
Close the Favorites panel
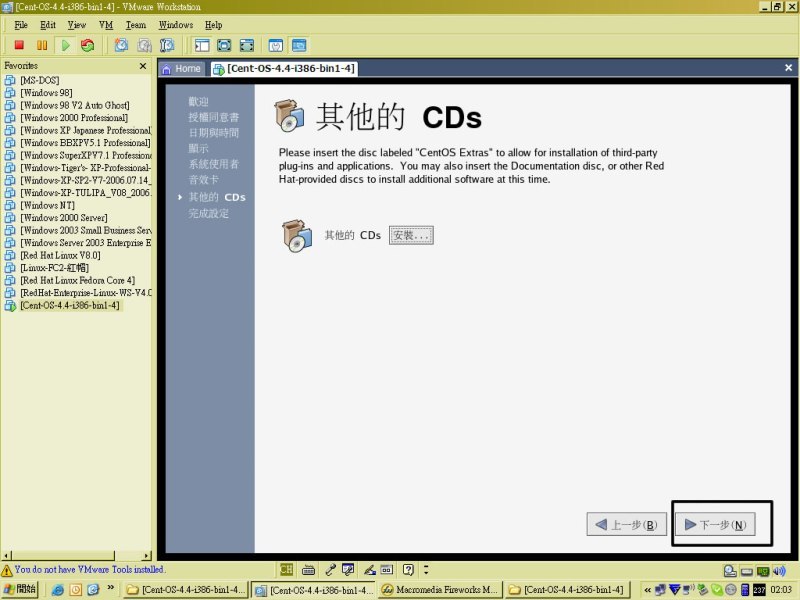tap(143, 66)
